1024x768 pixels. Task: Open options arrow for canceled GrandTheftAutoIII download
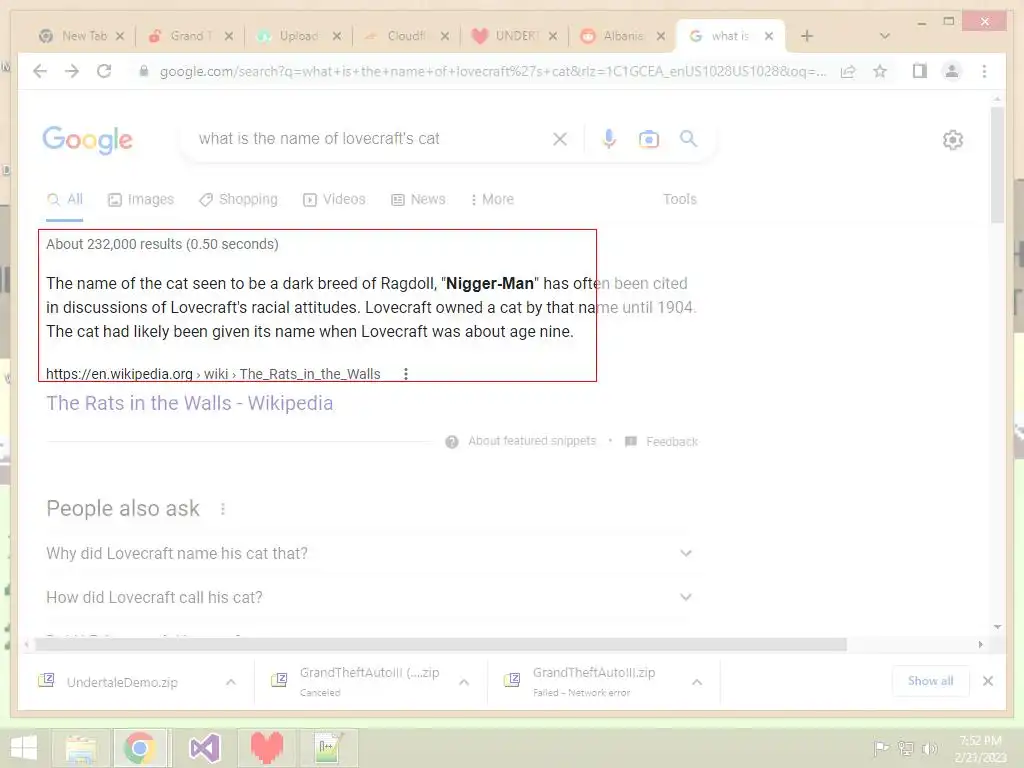pos(464,682)
